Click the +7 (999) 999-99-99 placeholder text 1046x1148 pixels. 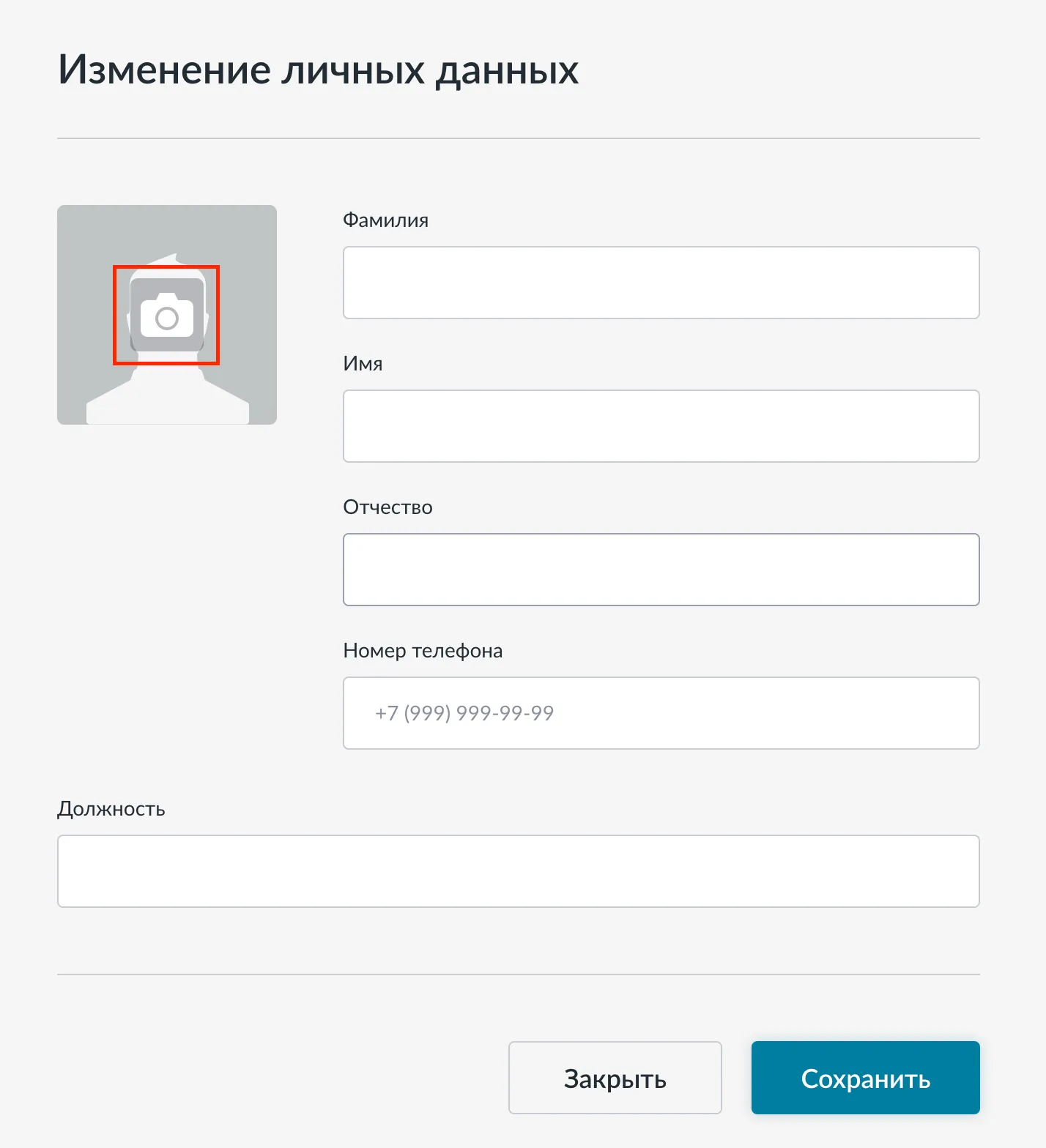point(464,713)
